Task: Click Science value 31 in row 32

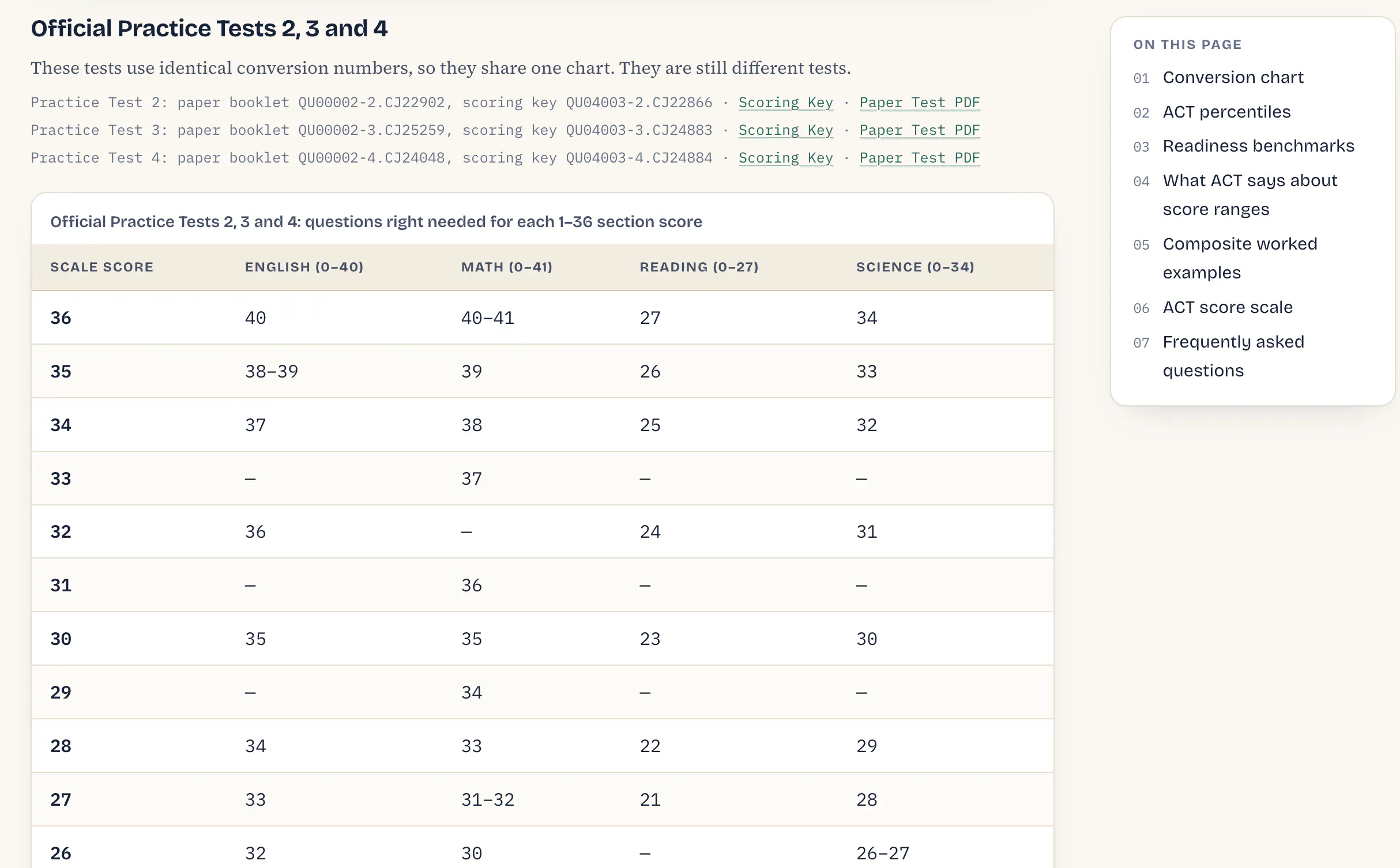Action: tap(867, 531)
